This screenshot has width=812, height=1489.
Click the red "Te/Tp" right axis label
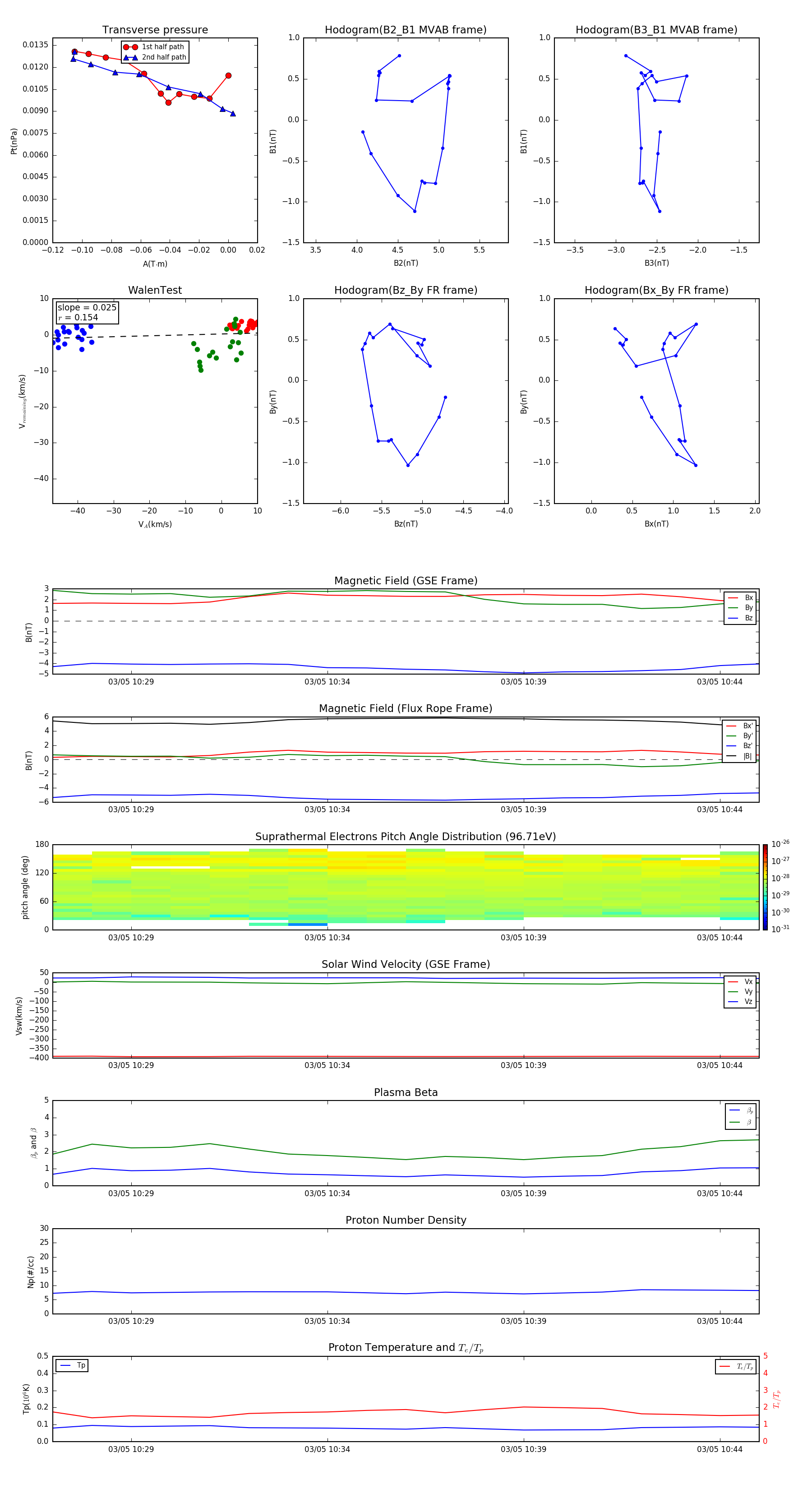[x=776, y=1399]
